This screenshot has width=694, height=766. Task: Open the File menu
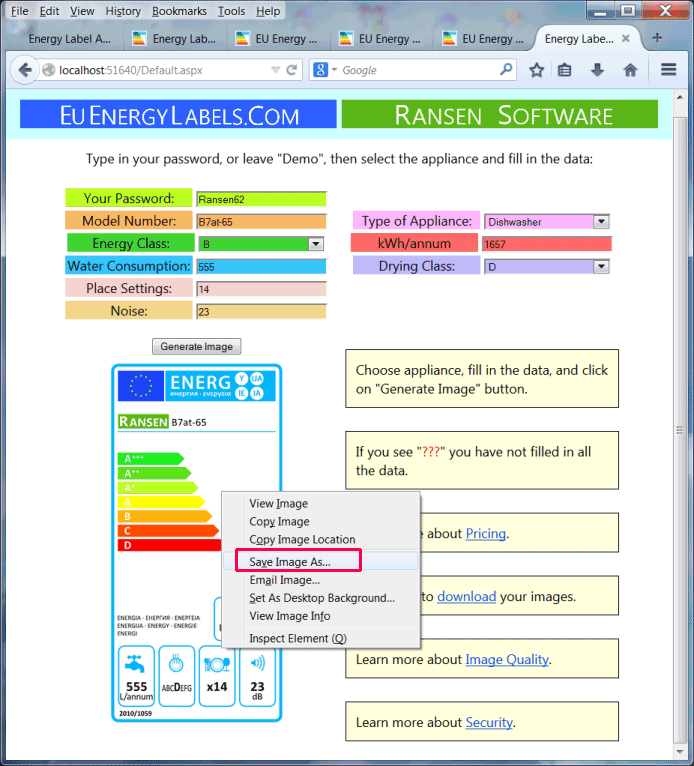point(20,11)
